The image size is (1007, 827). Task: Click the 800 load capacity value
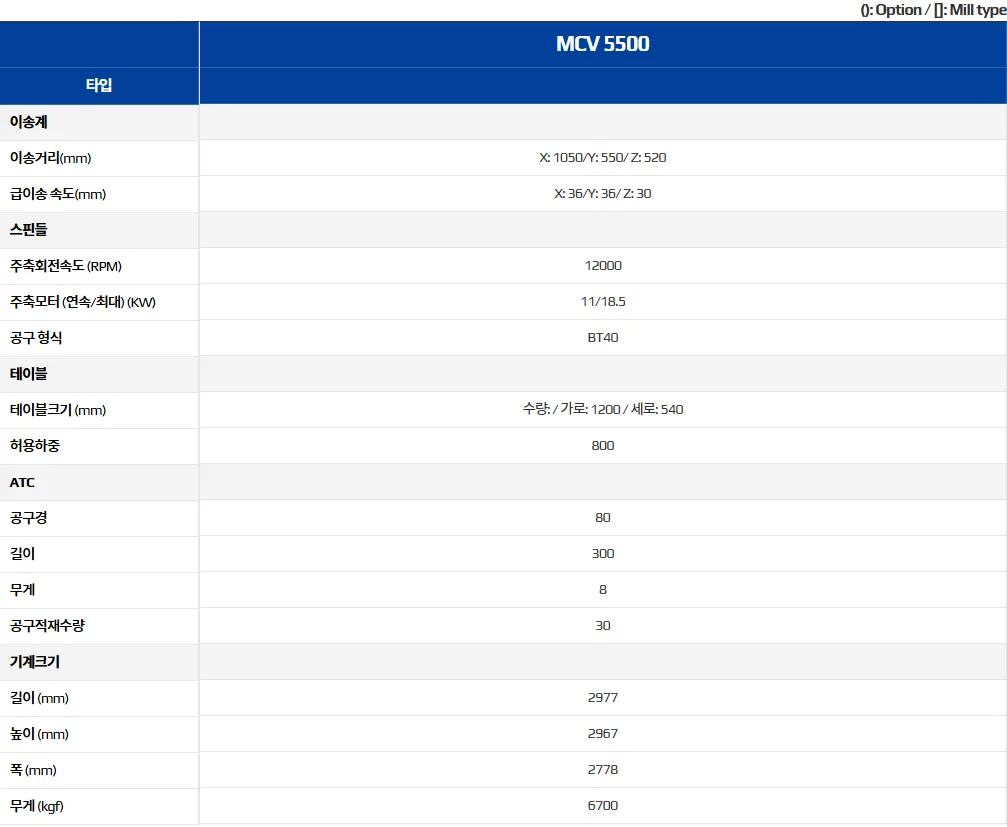tap(602, 445)
